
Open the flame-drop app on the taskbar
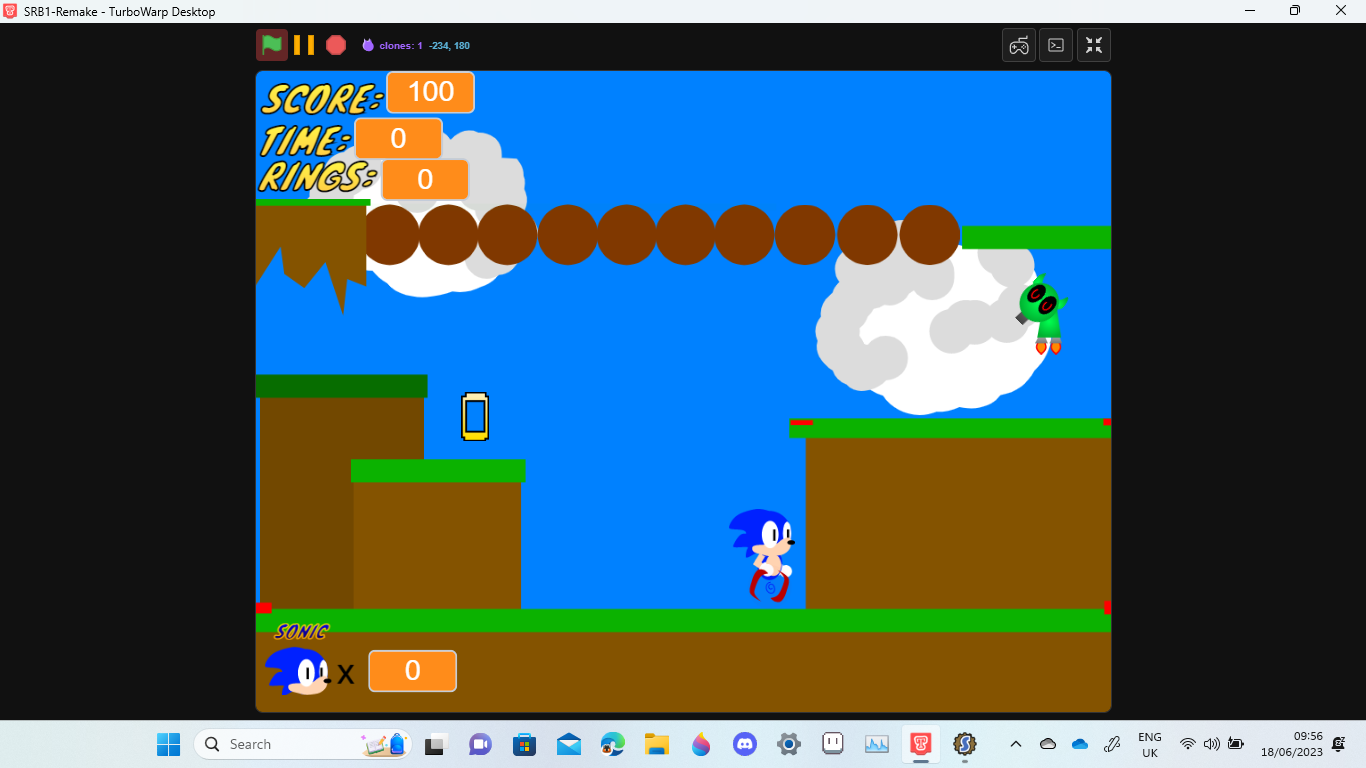tap(701, 744)
